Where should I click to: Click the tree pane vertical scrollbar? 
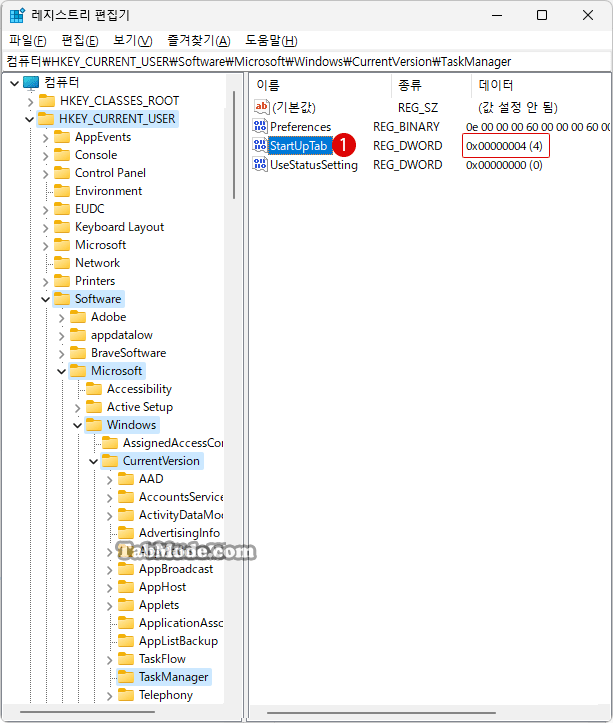[x=234, y=144]
